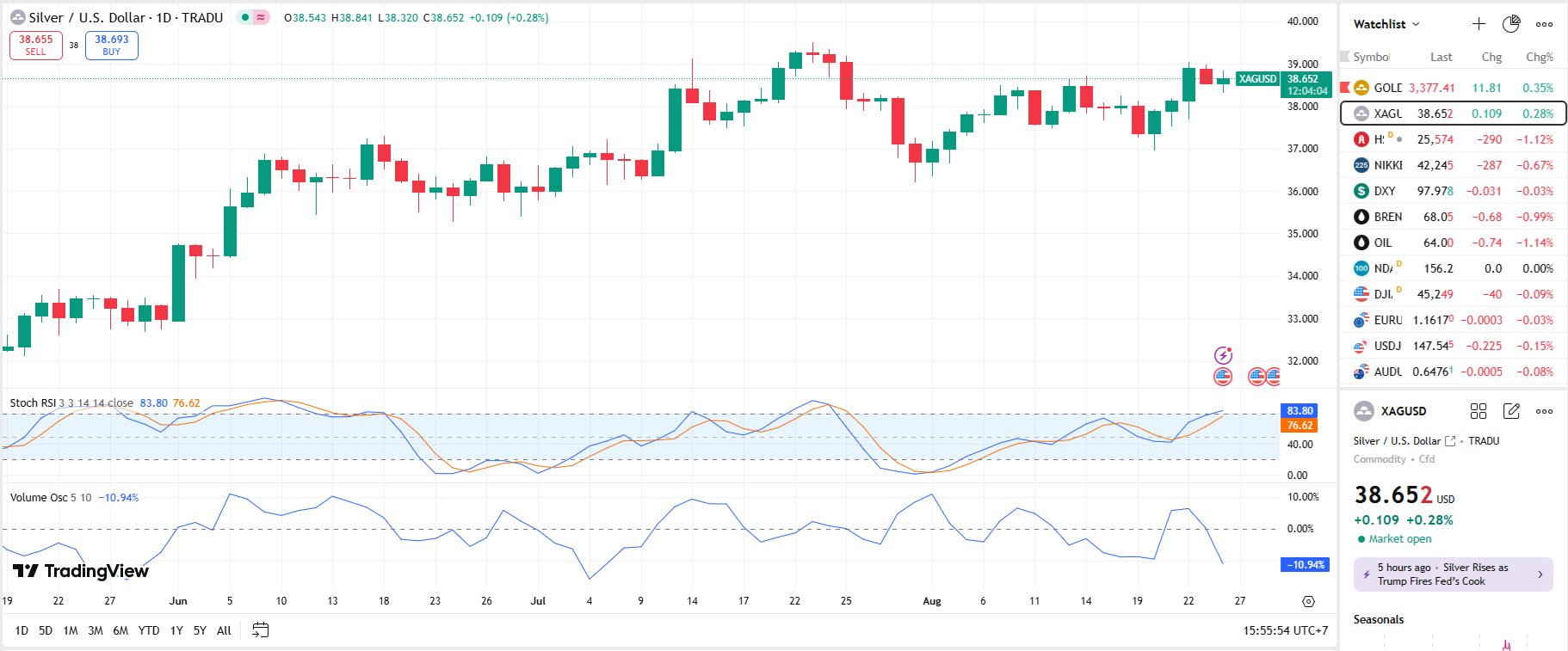Switch to the YTD time range
Image resolution: width=1568 pixels, height=651 pixels.
[x=149, y=630]
